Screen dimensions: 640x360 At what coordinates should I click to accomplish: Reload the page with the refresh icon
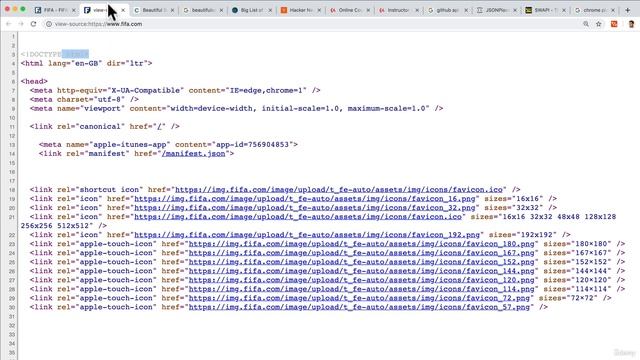[x=33, y=24]
